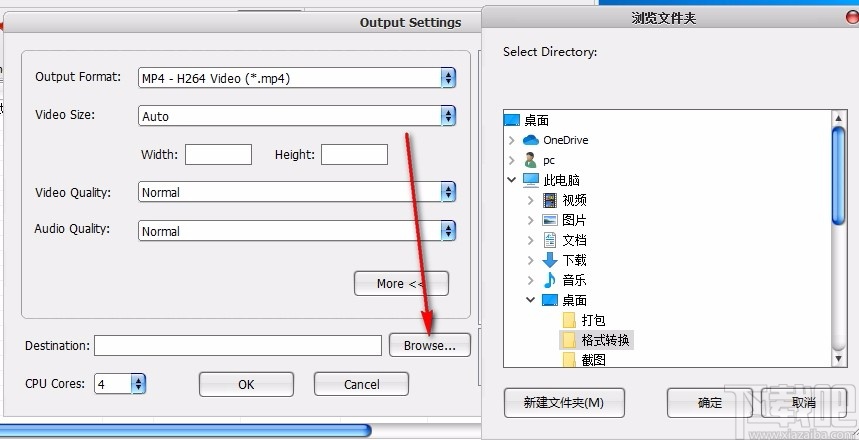Screen dimensions: 859x440
Task: Click the OneDrive cloud icon
Action: point(530,140)
